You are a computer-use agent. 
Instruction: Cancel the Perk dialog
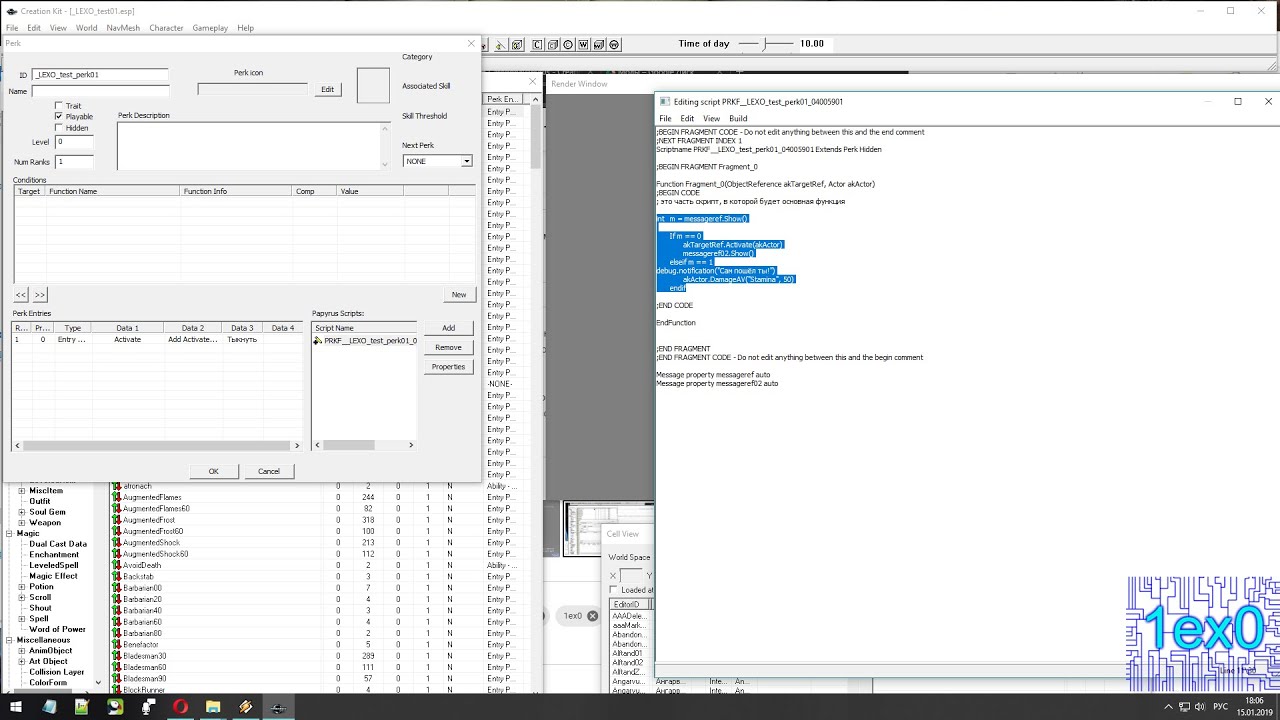(269, 471)
